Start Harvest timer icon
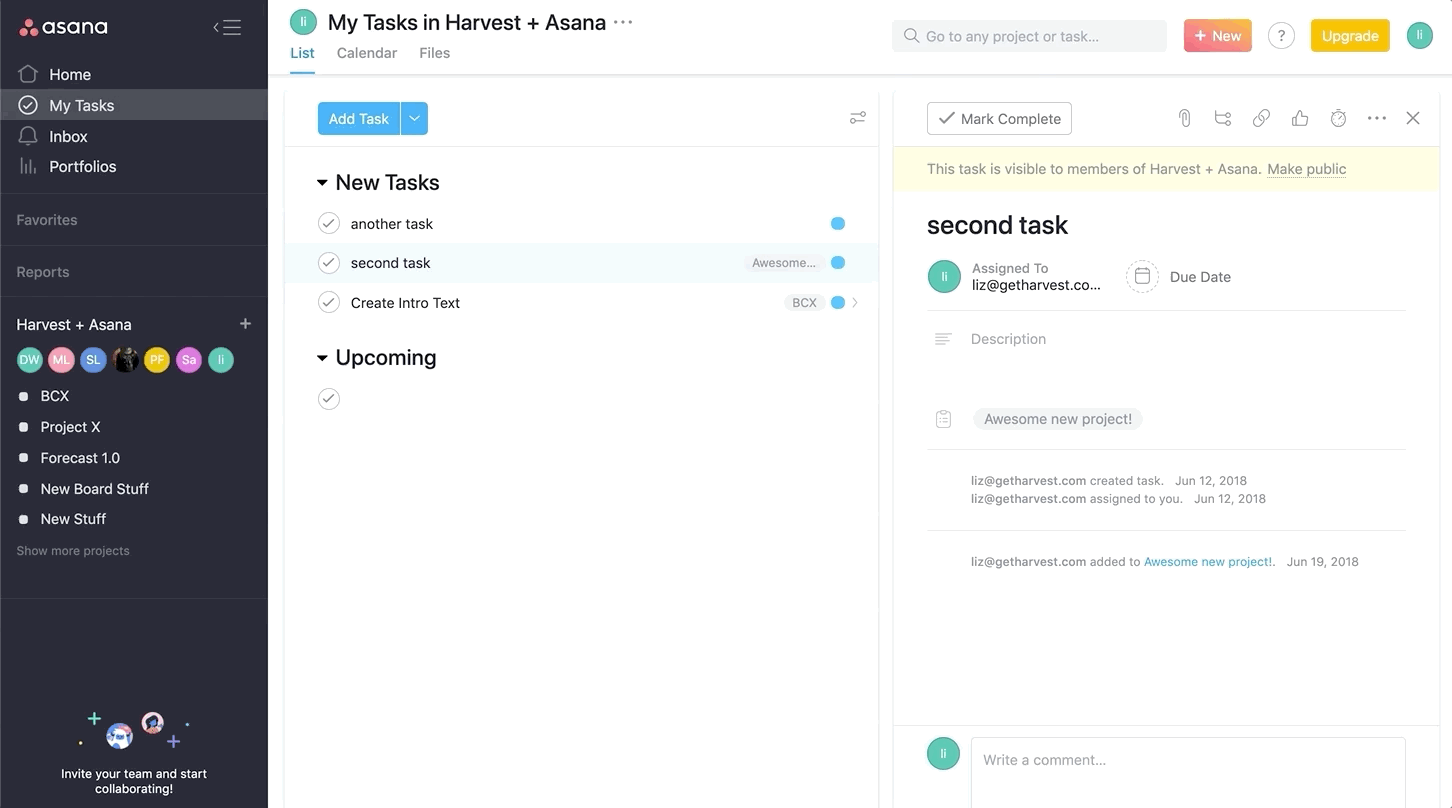Viewport: 1452px width, 808px height. tap(1338, 118)
